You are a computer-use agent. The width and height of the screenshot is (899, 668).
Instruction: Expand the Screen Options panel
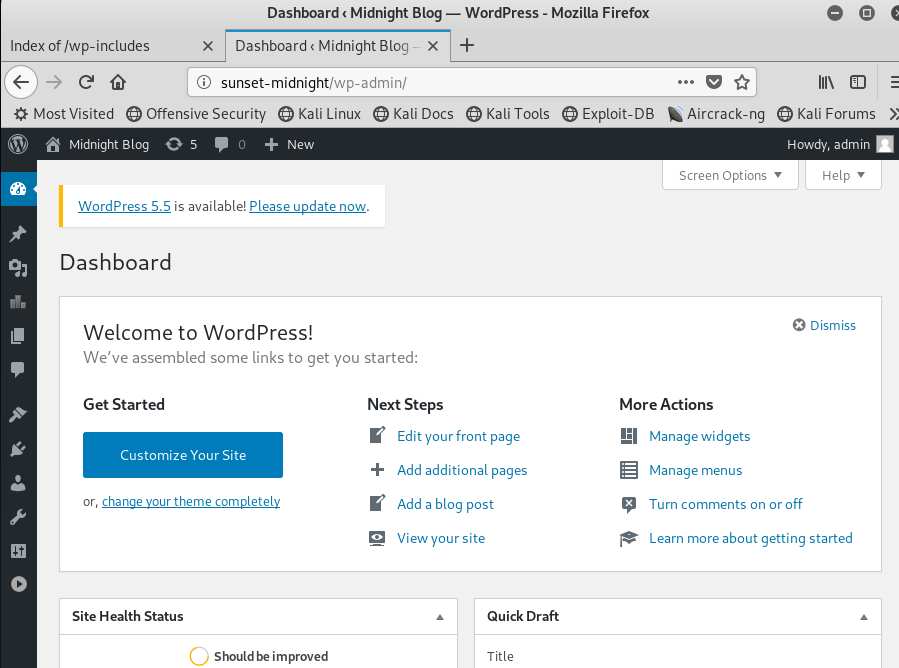730,175
